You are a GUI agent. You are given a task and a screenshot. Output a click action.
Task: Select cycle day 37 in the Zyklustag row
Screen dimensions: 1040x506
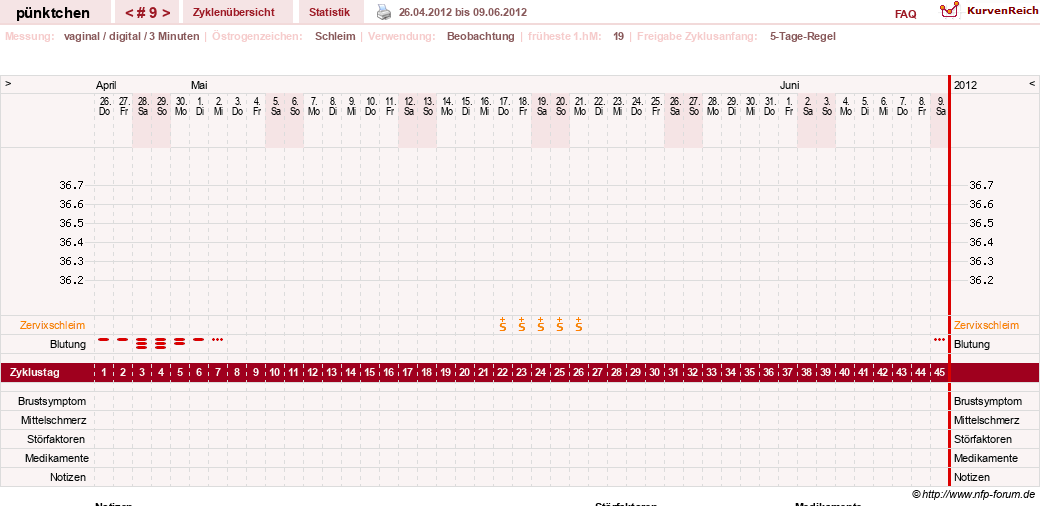pyautogui.click(x=787, y=373)
